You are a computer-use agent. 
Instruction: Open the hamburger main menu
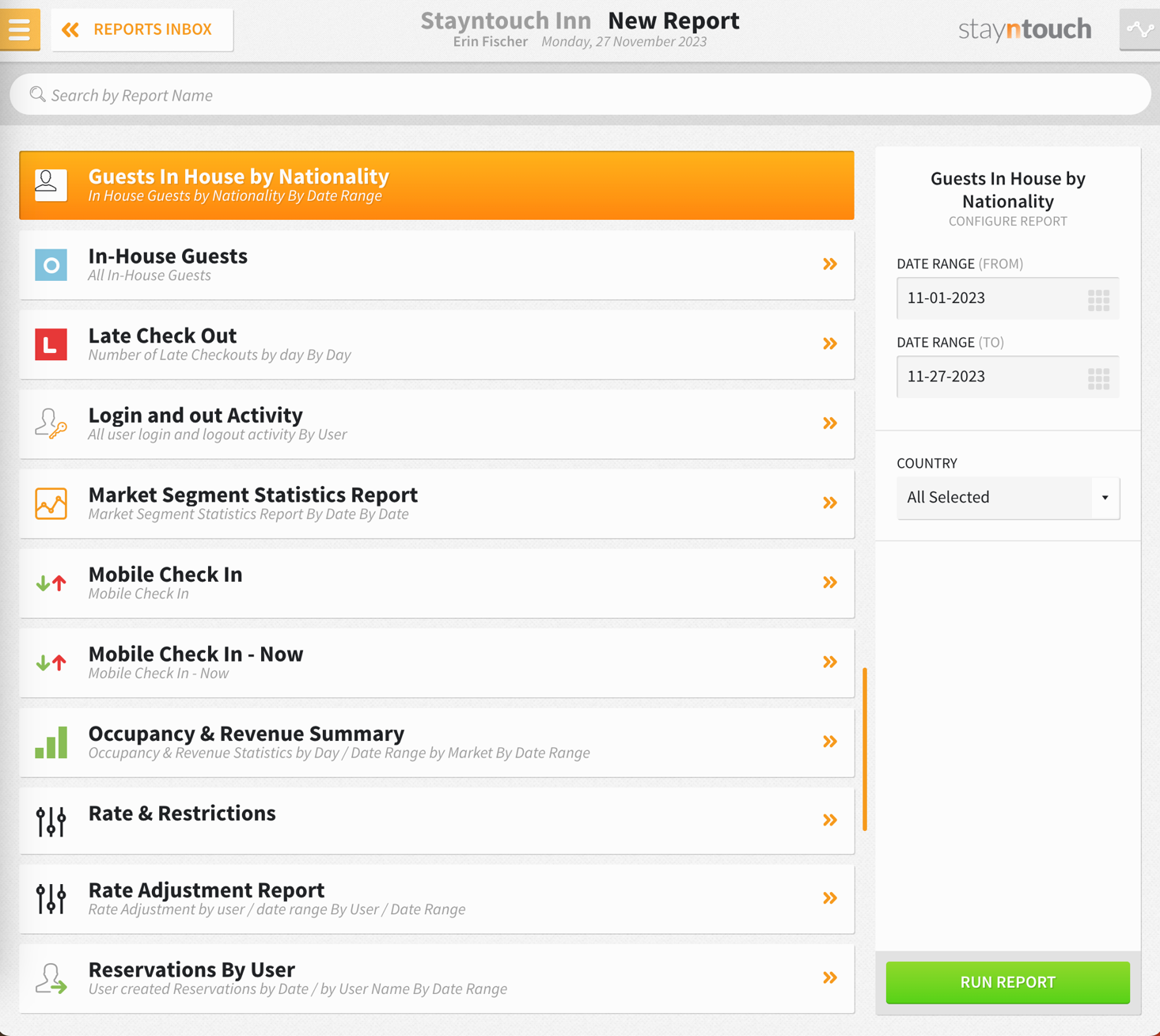pos(20,29)
